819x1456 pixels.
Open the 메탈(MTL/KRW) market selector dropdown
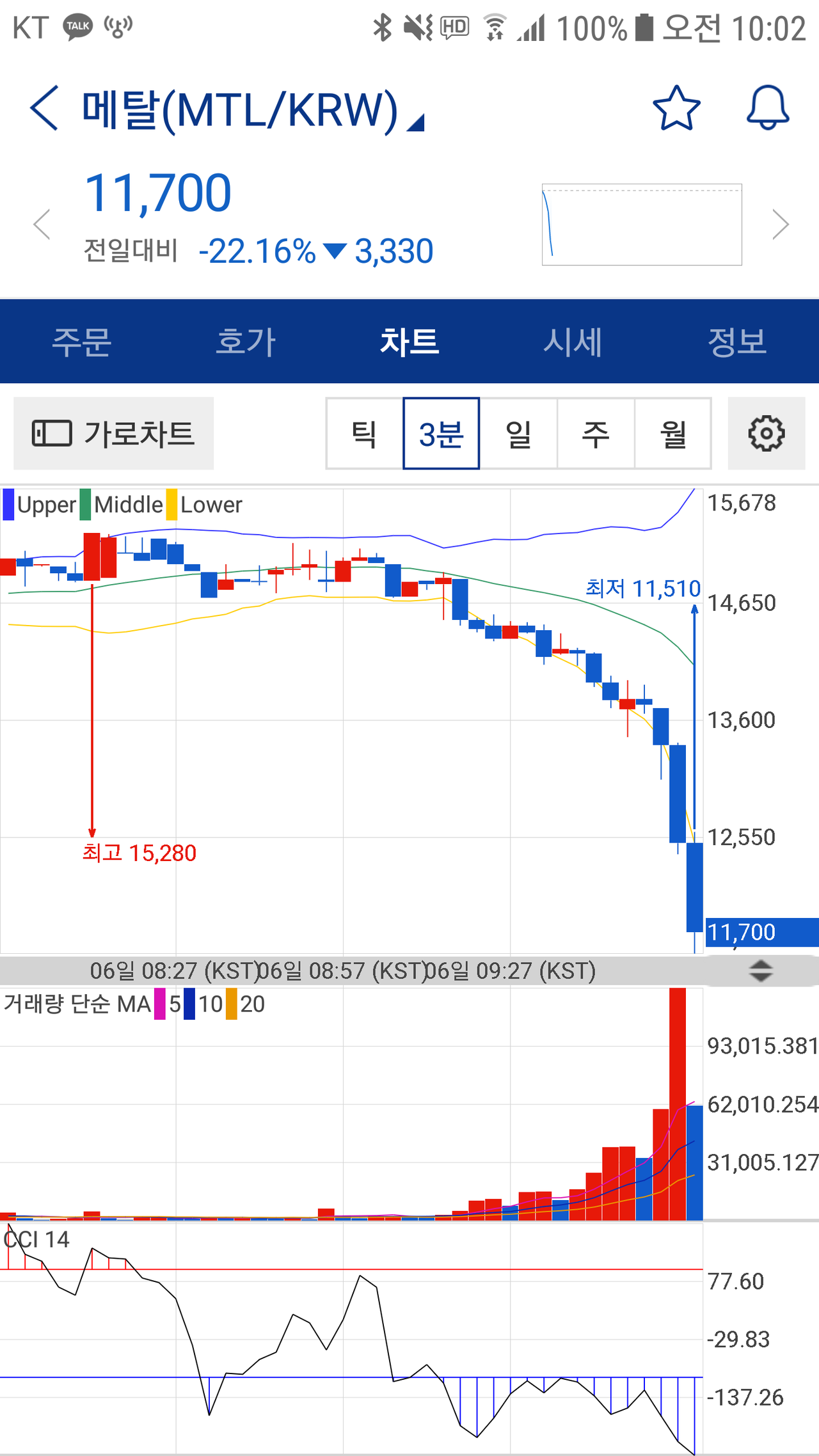[x=253, y=110]
